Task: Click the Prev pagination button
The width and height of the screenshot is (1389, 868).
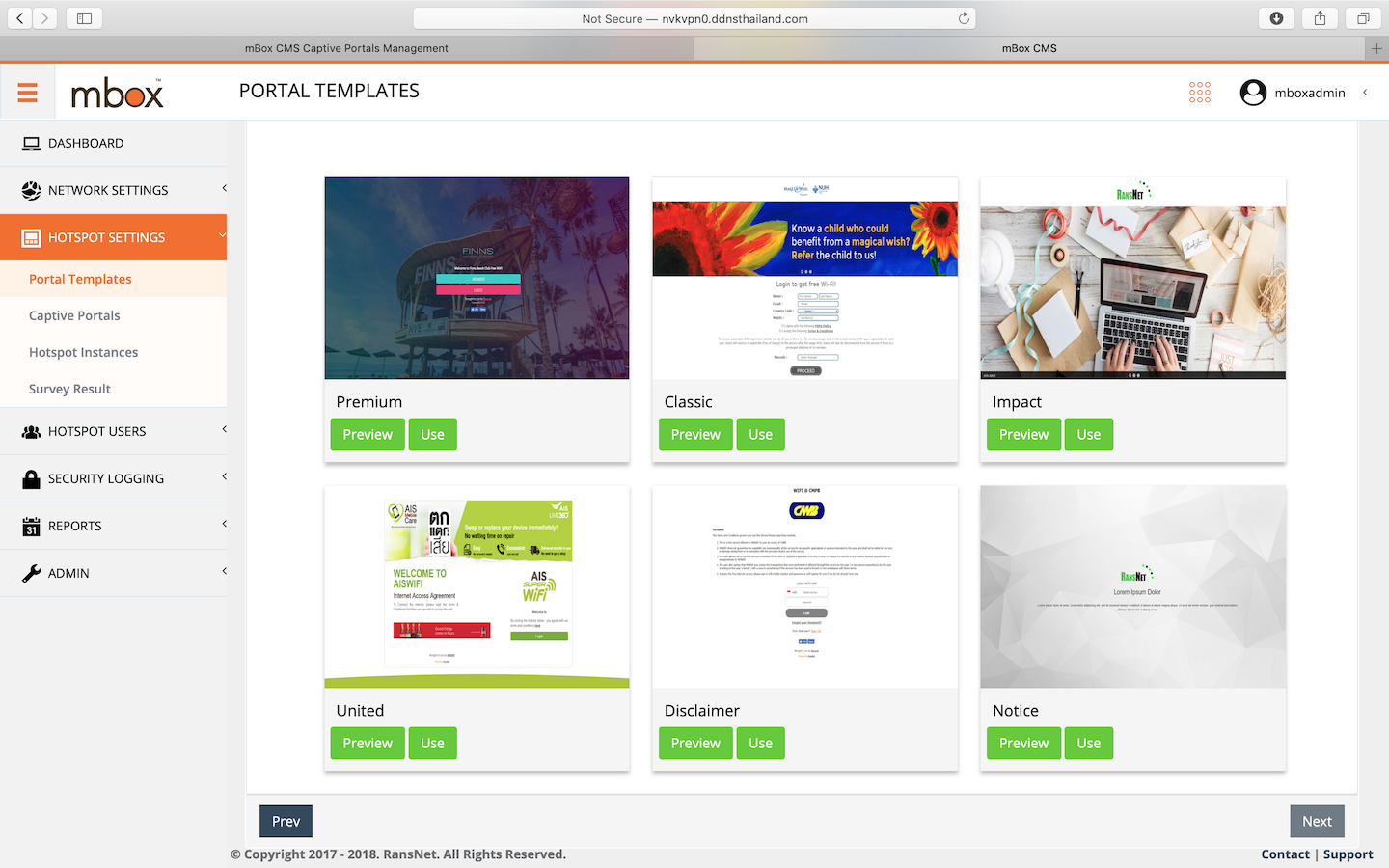Action: tap(286, 822)
